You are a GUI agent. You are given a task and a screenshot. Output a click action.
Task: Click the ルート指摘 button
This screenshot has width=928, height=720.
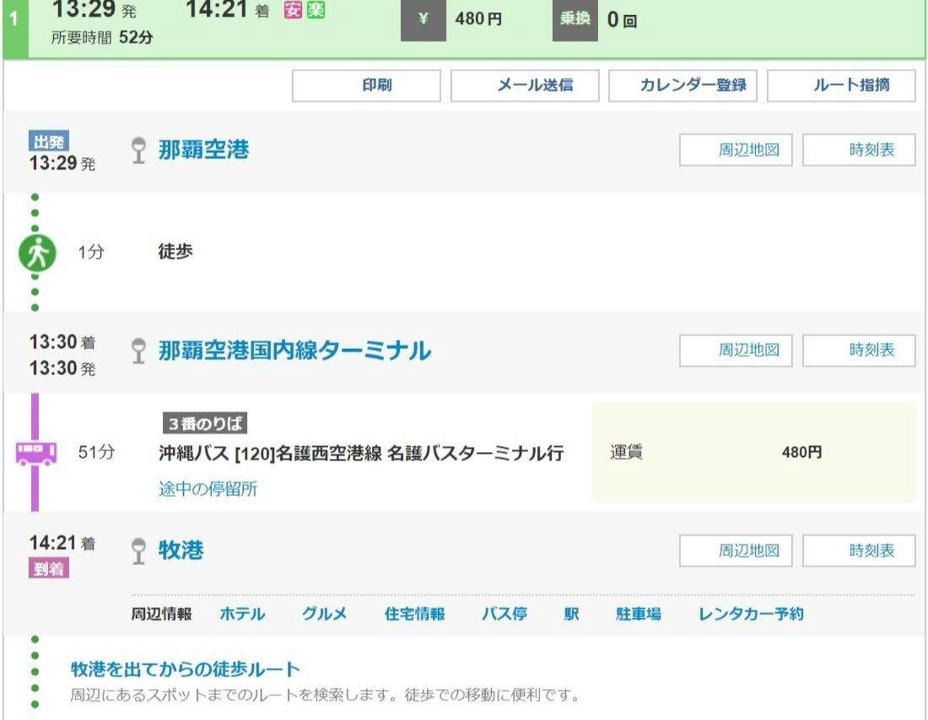click(841, 86)
